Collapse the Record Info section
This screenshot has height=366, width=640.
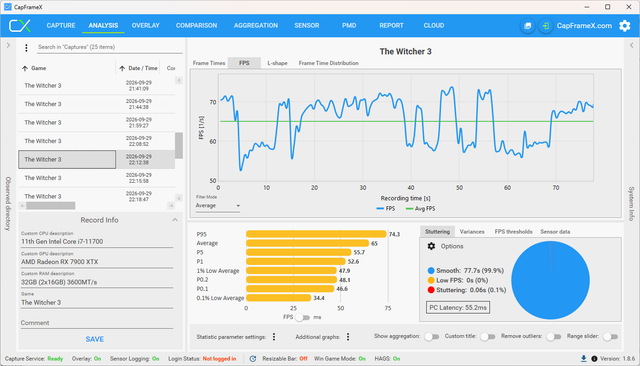tap(175, 220)
